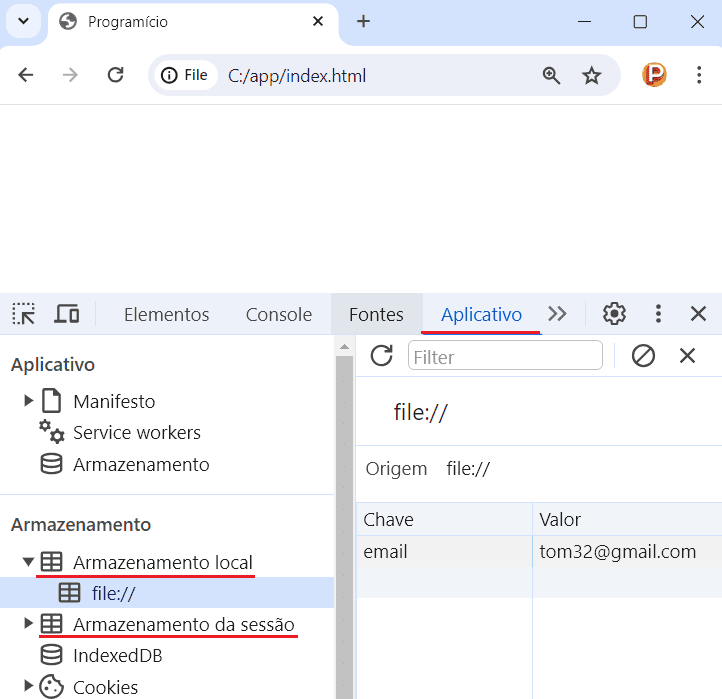Image resolution: width=722 pixels, height=699 pixels.
Task: Go back to previous page
Action: [25, 75]
